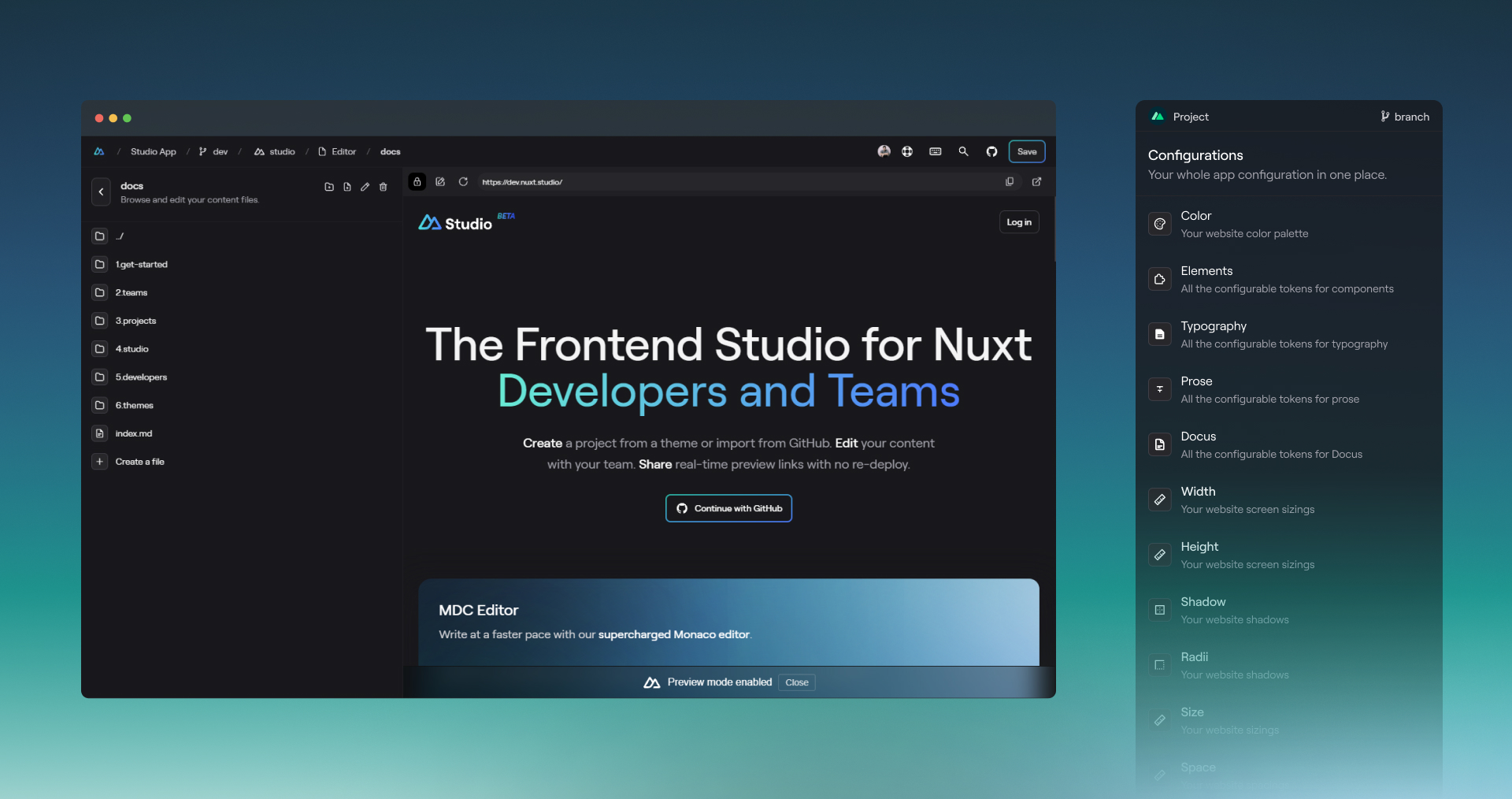The height and width of the screenshot is (799, 1512).
Task: Create a new folder in docs
Action: [329, 187]
